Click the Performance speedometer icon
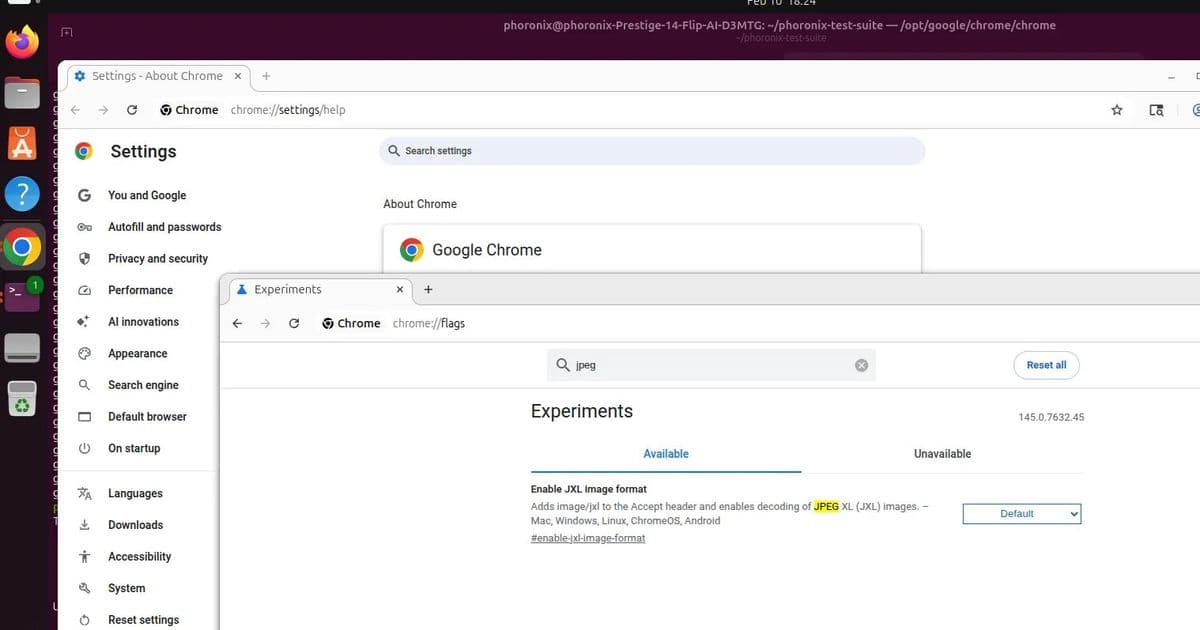This screenshot has height=630, width=1200. pyautogui.click(x=86, y=290)
